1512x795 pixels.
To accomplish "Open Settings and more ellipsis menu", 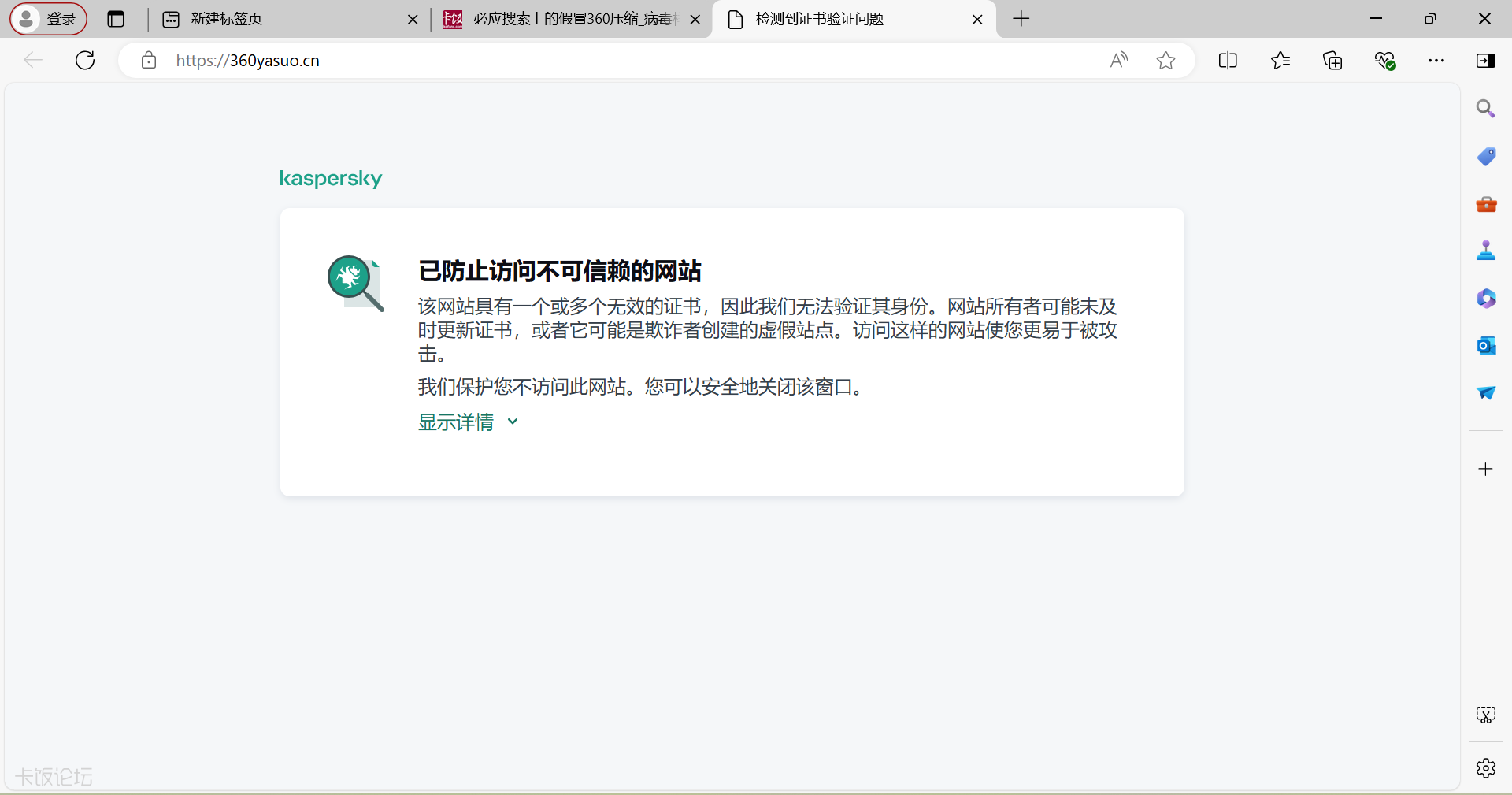I will point(1436,61).
